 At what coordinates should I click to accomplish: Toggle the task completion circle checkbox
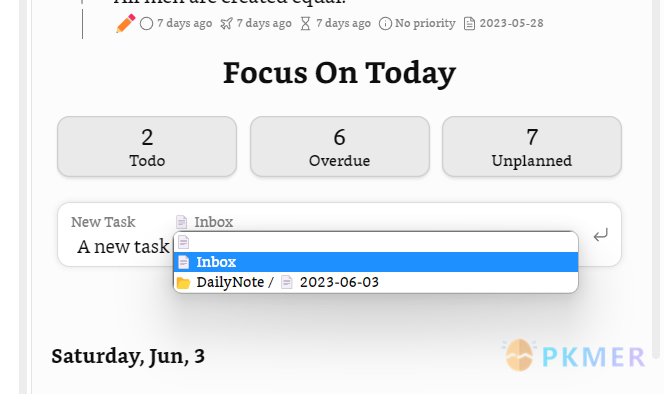pyautogui.click(x=147, y=24)
